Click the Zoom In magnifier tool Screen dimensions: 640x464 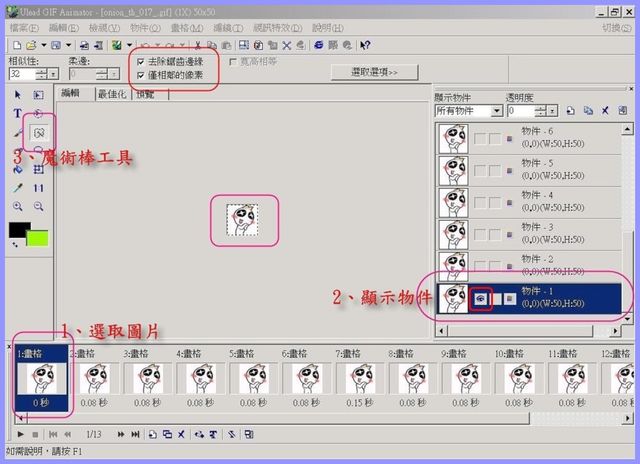[x=18, y=206]
